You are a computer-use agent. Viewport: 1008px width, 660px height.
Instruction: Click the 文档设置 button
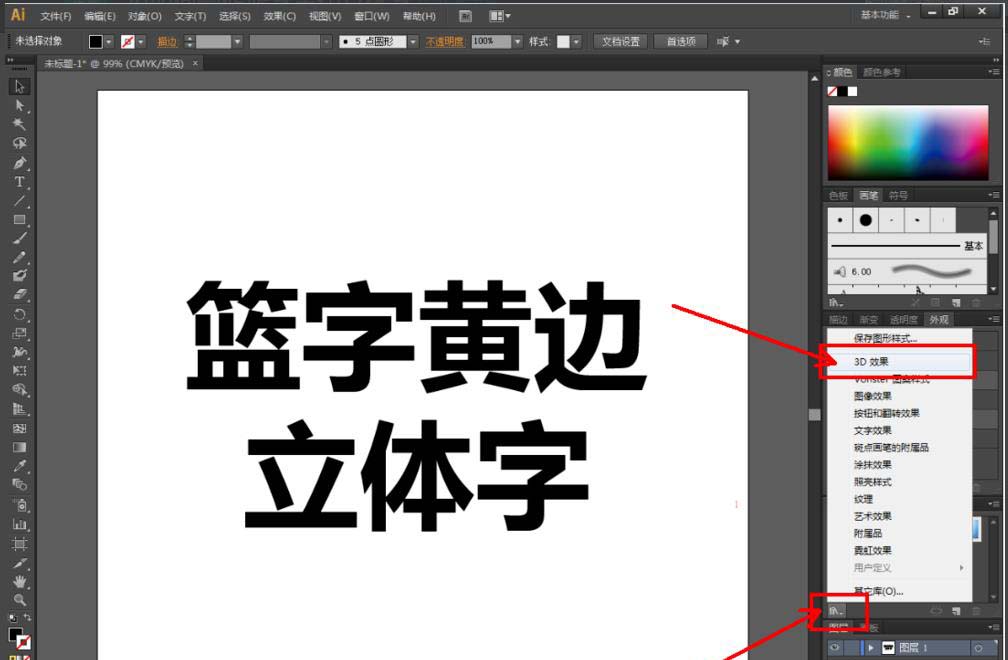coord(620,42)
